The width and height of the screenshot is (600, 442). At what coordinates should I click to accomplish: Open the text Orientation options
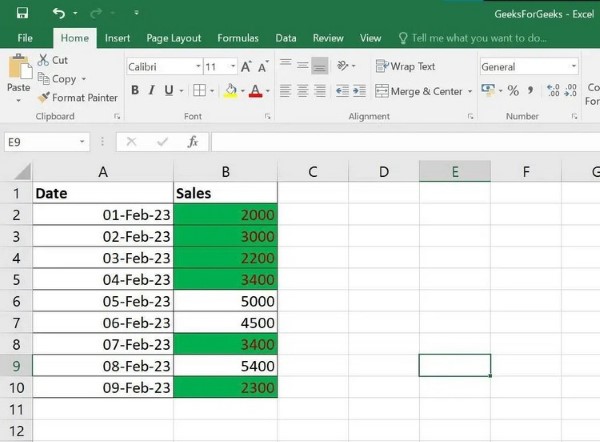coord(346,66)
